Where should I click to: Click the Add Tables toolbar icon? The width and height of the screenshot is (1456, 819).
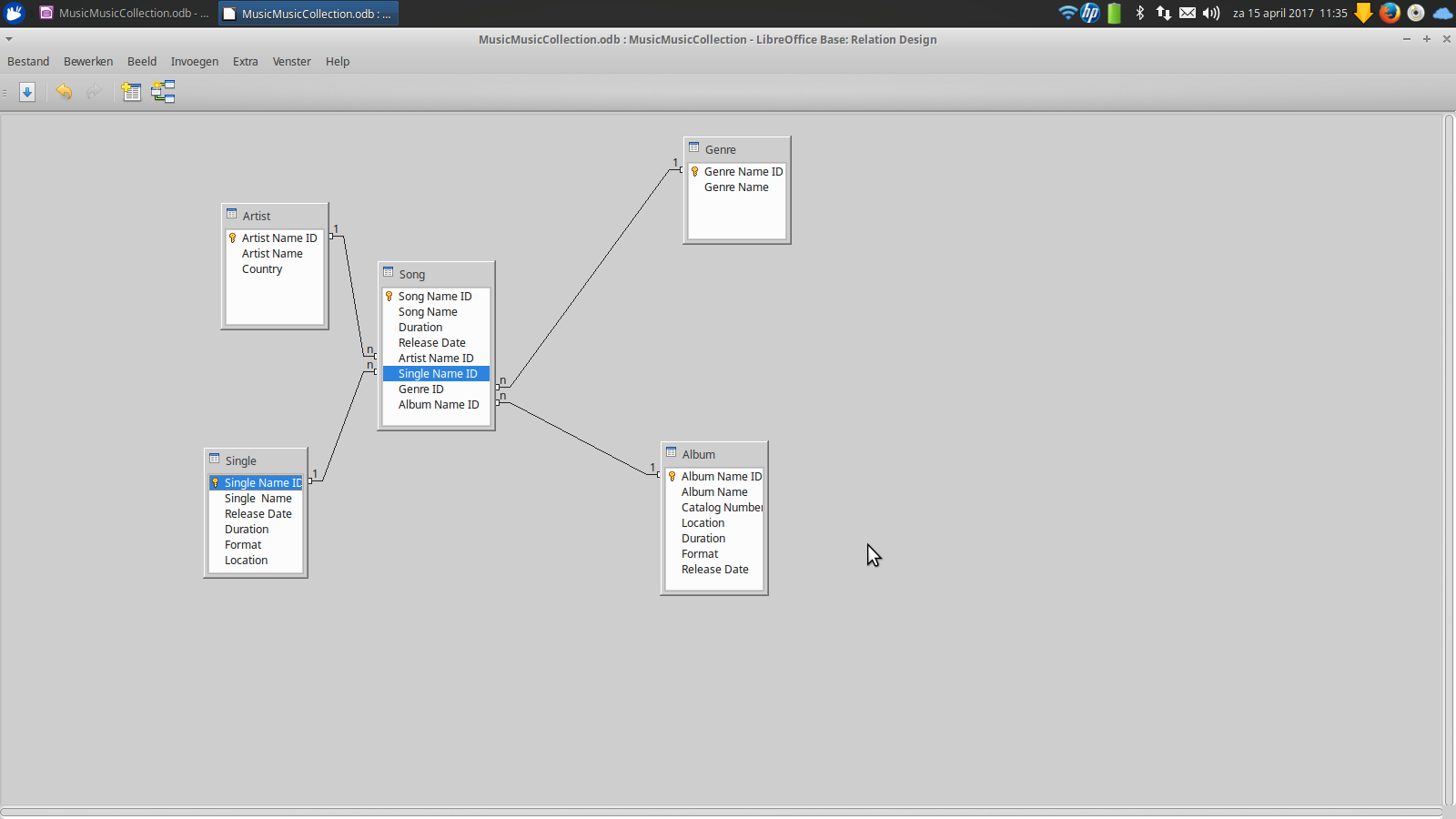132,92
